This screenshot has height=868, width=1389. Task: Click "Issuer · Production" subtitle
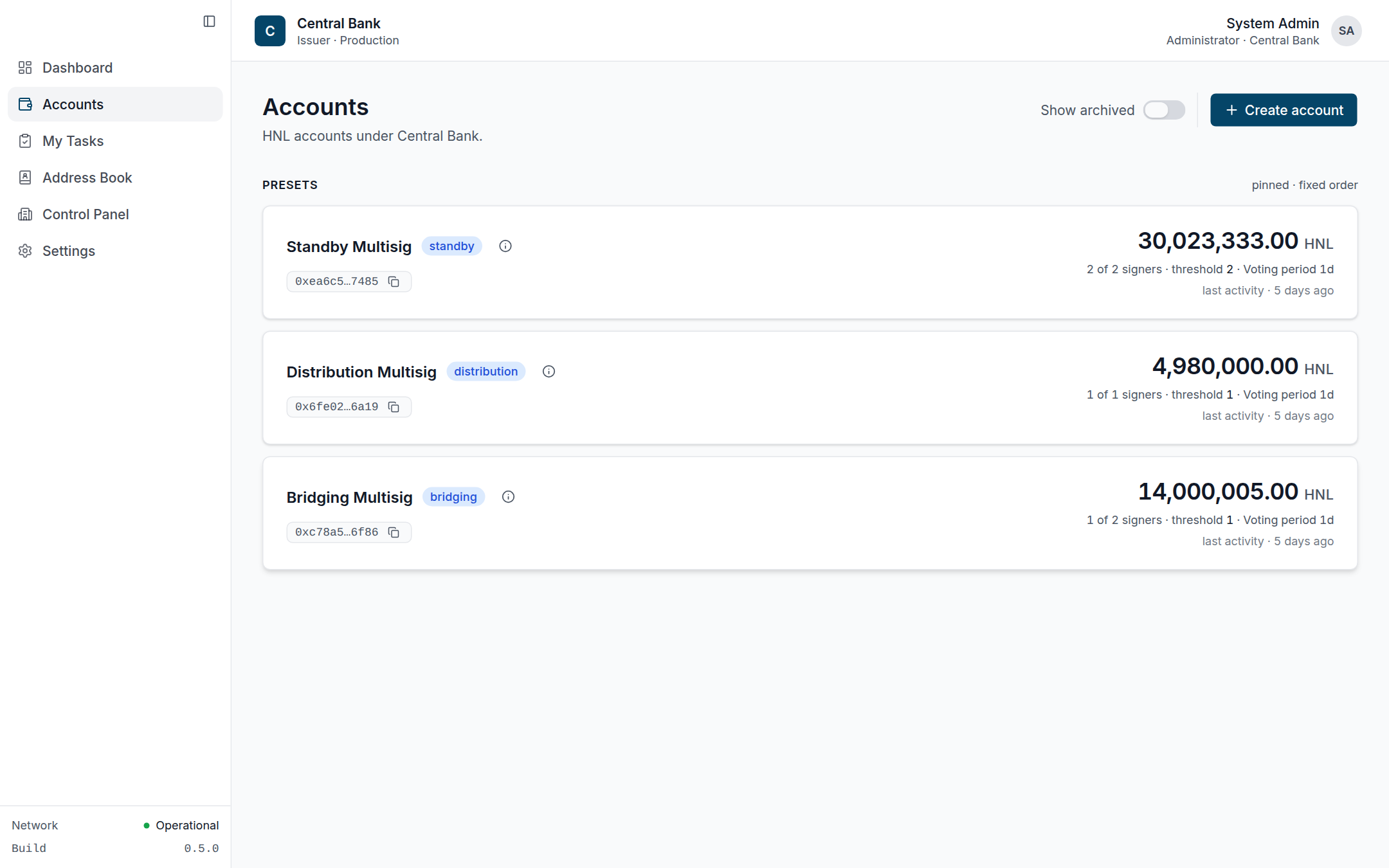tap(348, 41)
